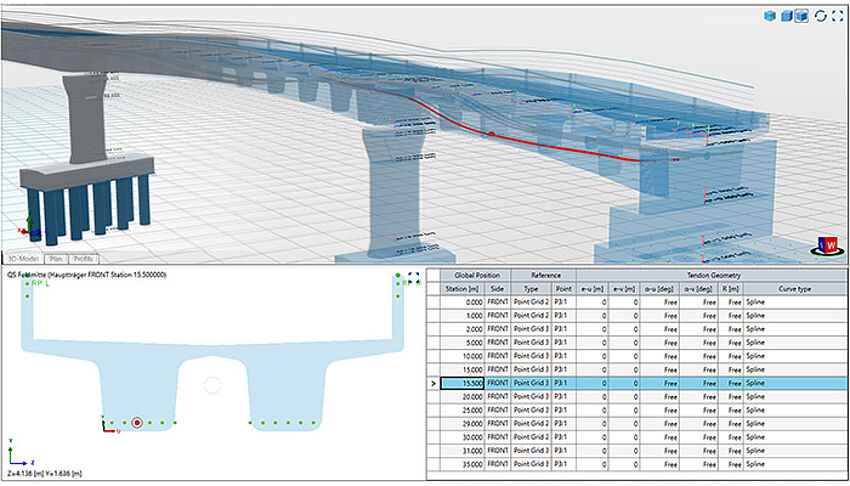Viewport: 850px width, 486px height.
Task: Open Side cell FRONT for station 20.000
Action: [x=498, y=396]
